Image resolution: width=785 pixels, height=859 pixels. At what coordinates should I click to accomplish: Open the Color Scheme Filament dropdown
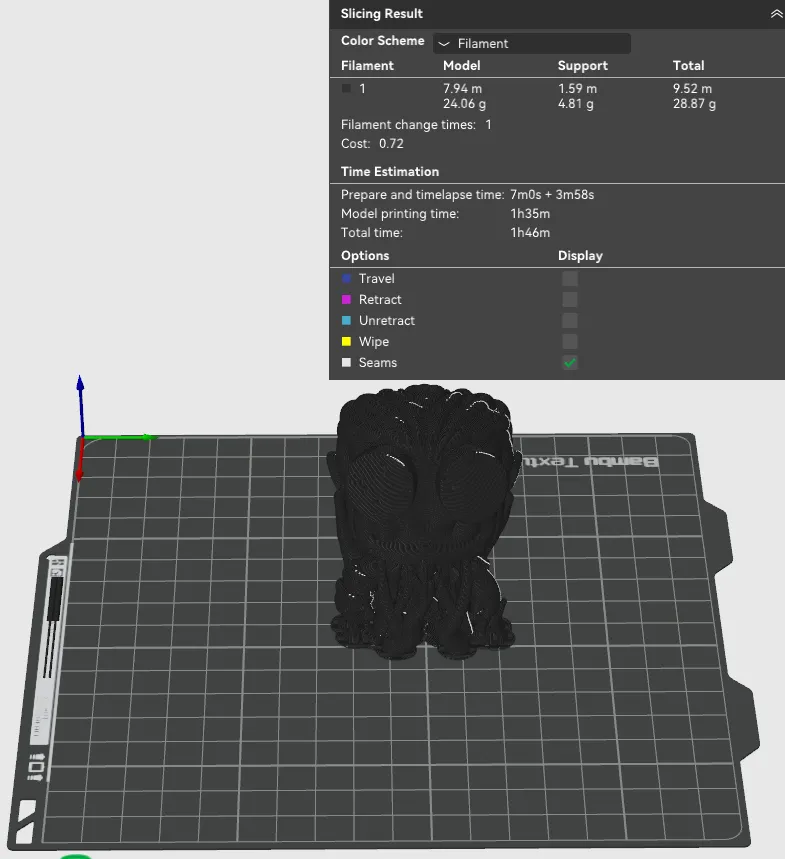(x=531, y=43)
